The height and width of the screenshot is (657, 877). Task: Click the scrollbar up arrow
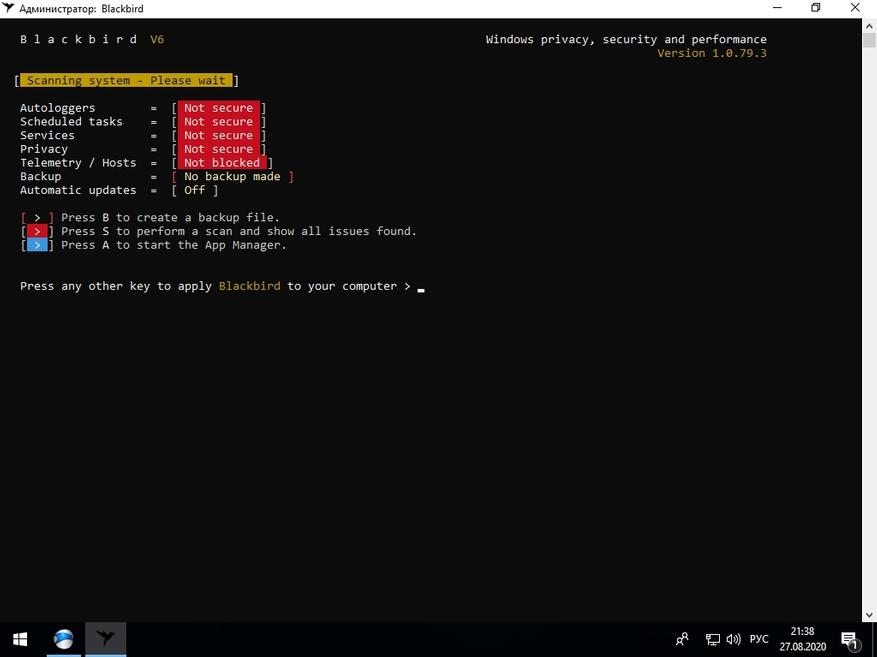point(869,25)
